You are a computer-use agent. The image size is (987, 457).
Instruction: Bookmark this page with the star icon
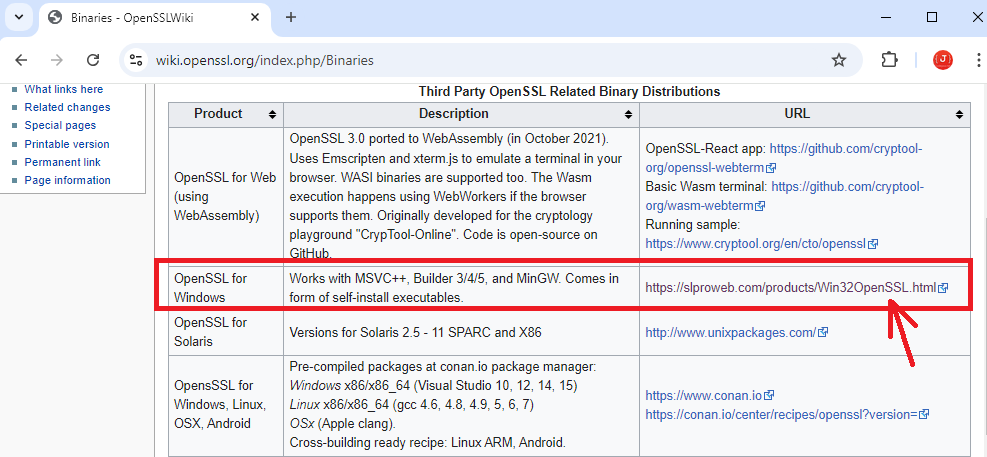click(838, 60)
